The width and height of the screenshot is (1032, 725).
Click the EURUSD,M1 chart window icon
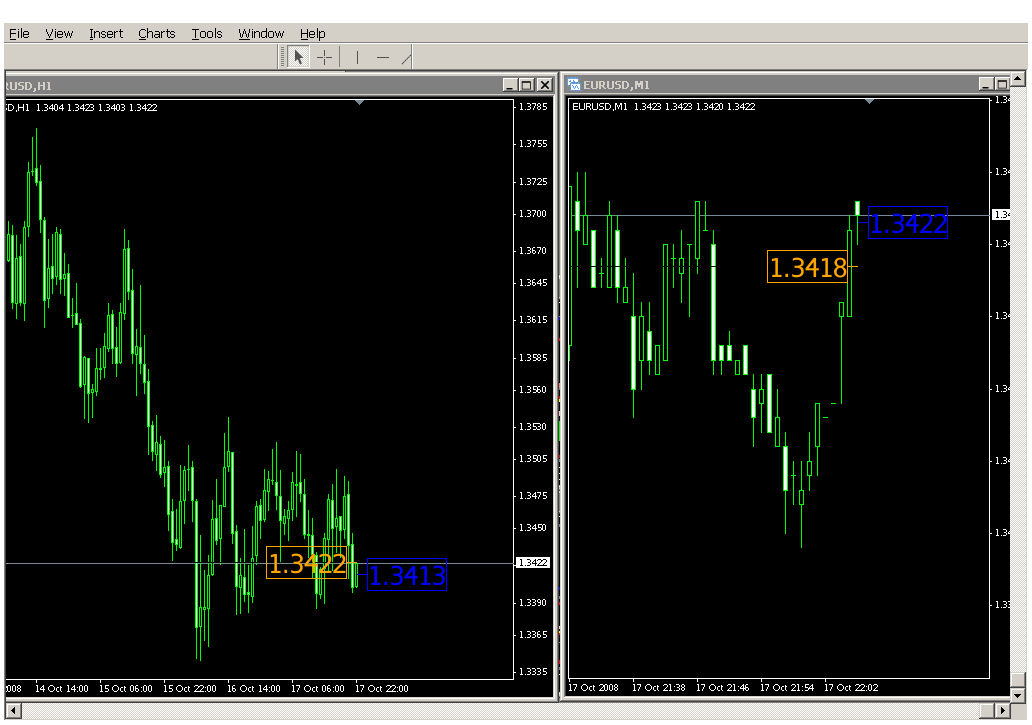point(574,85)
